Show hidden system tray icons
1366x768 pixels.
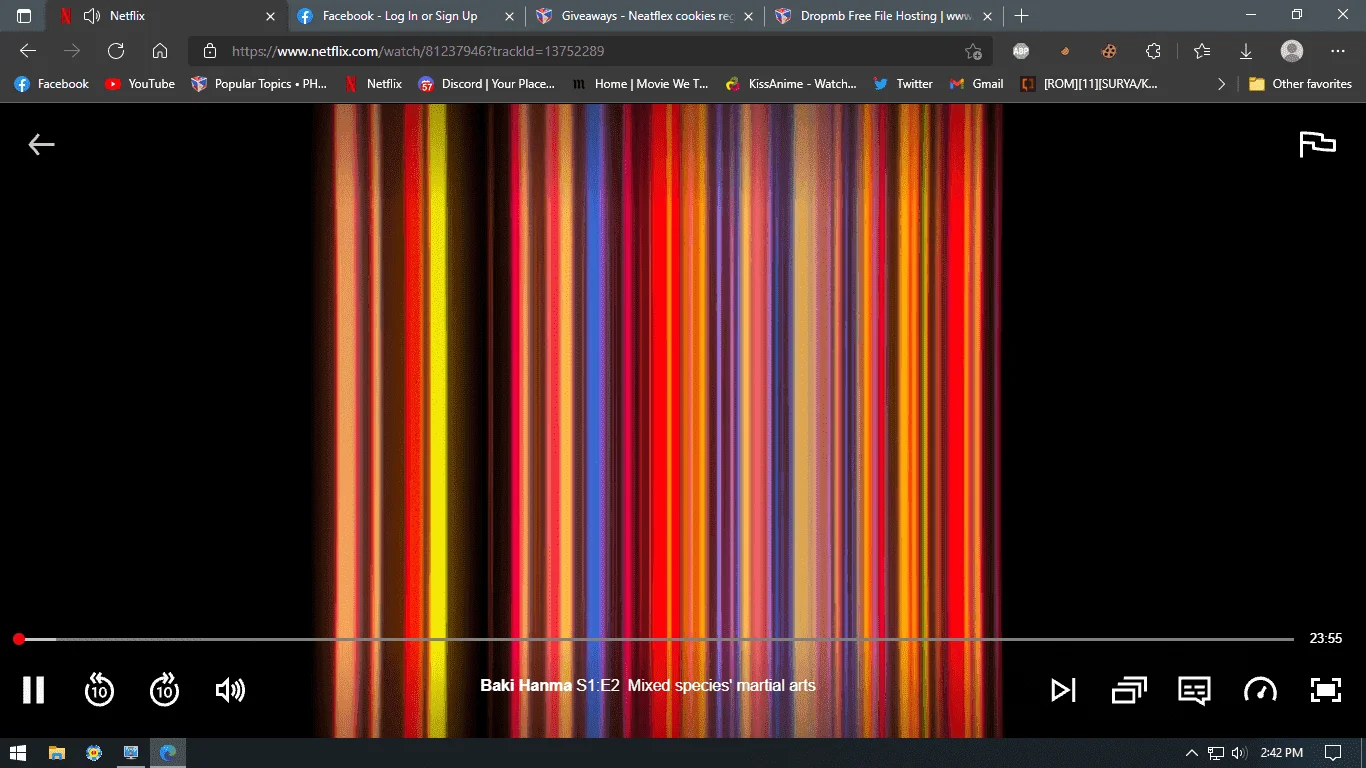click(1192, 752)
